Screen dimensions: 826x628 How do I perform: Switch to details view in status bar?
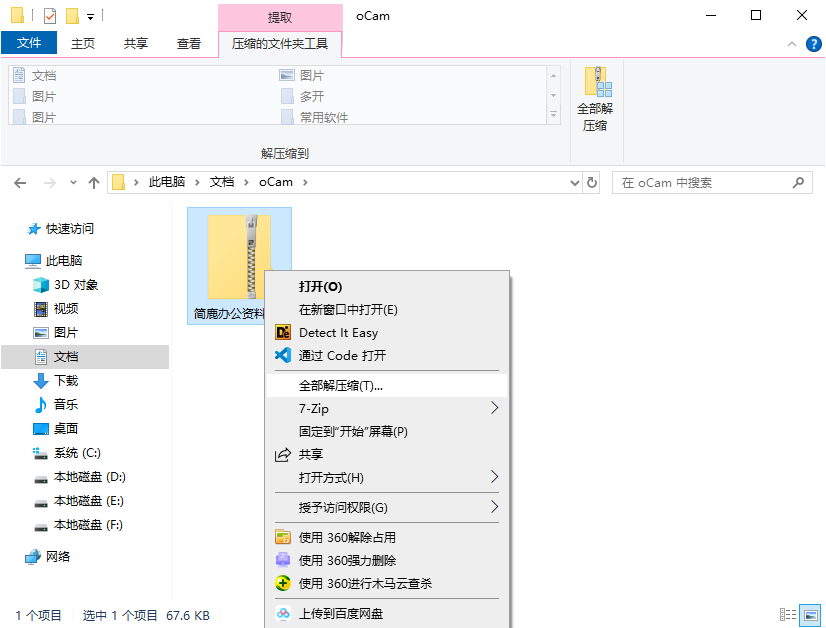789,615
